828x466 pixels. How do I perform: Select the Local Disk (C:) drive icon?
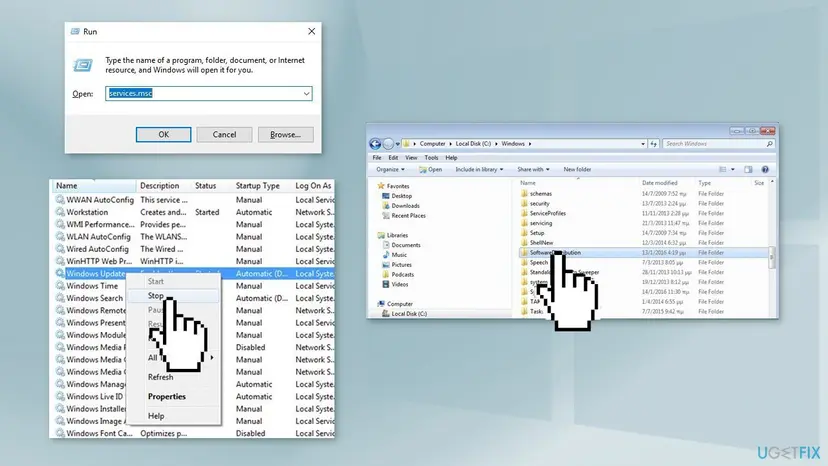(385, 314)
